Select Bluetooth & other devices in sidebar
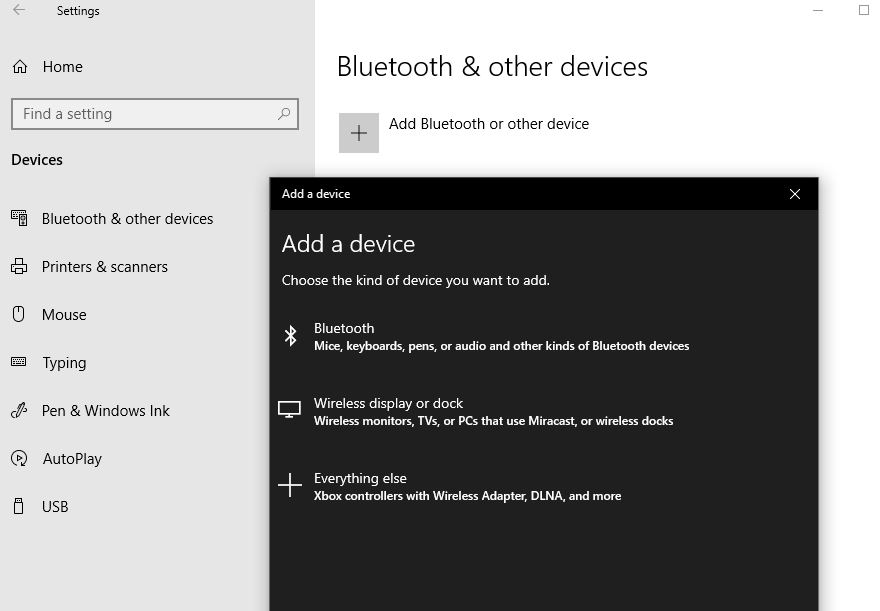This screenshot has height=611, width=880. pos(127,219)
